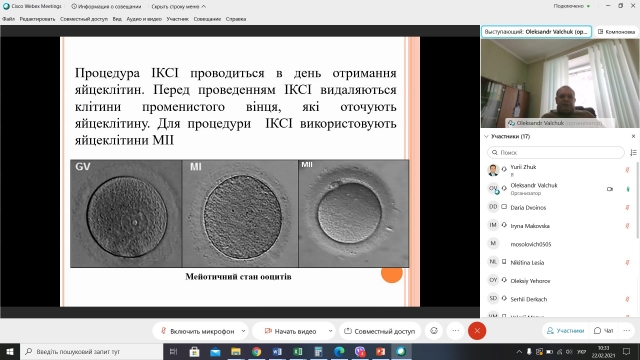This screenshot has height=360, width=640.
Task: Select participant Oleksandr Valchuk
Action: click(559, 189)
